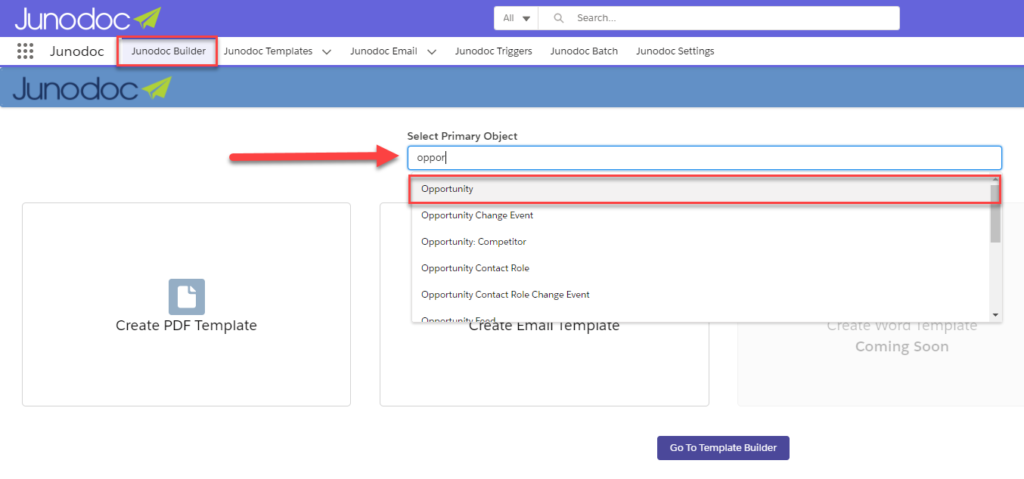Click the Go To Template Builder button
1024x479 pixels.
coord(723,448)
